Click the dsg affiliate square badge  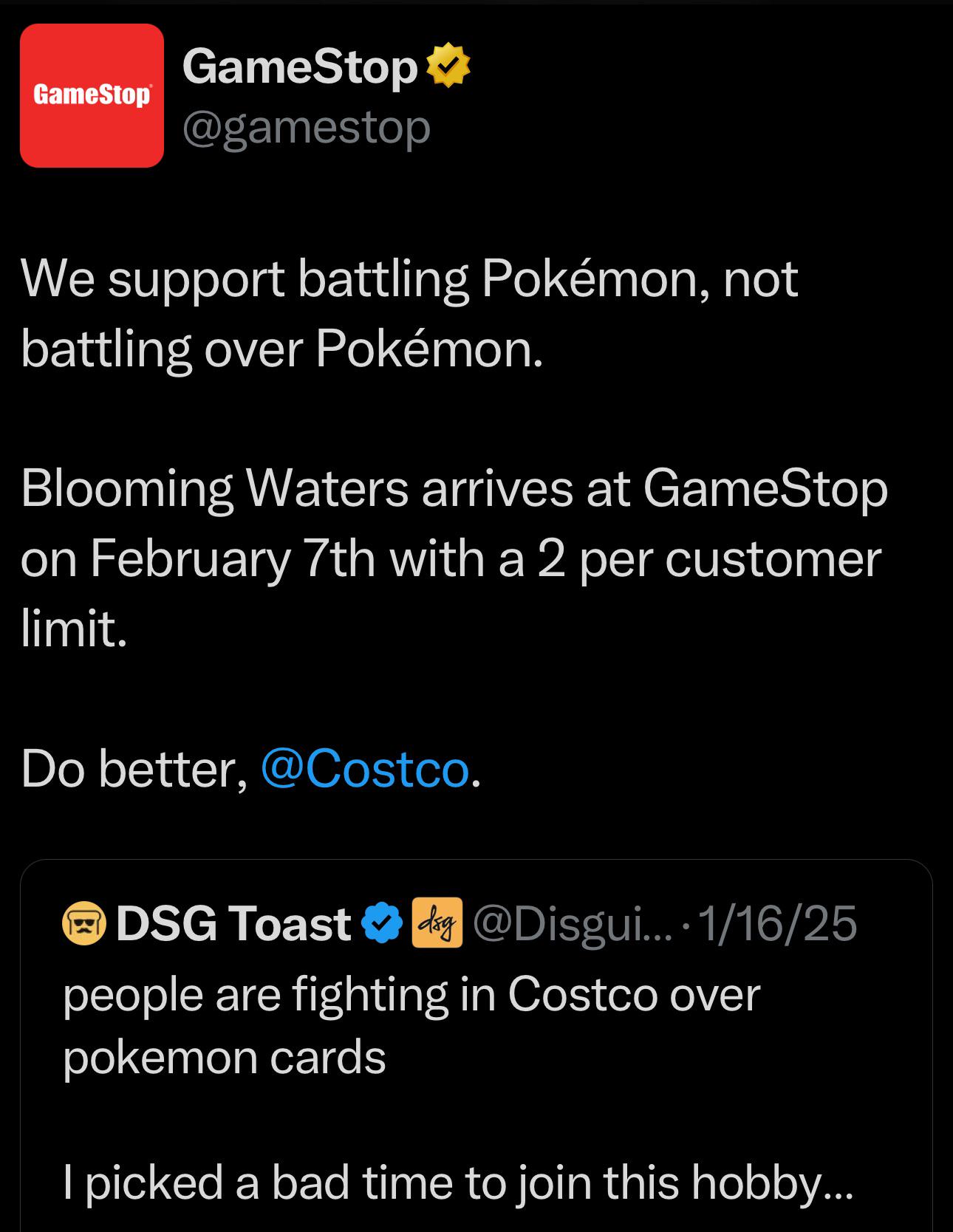tap(436, 923)
